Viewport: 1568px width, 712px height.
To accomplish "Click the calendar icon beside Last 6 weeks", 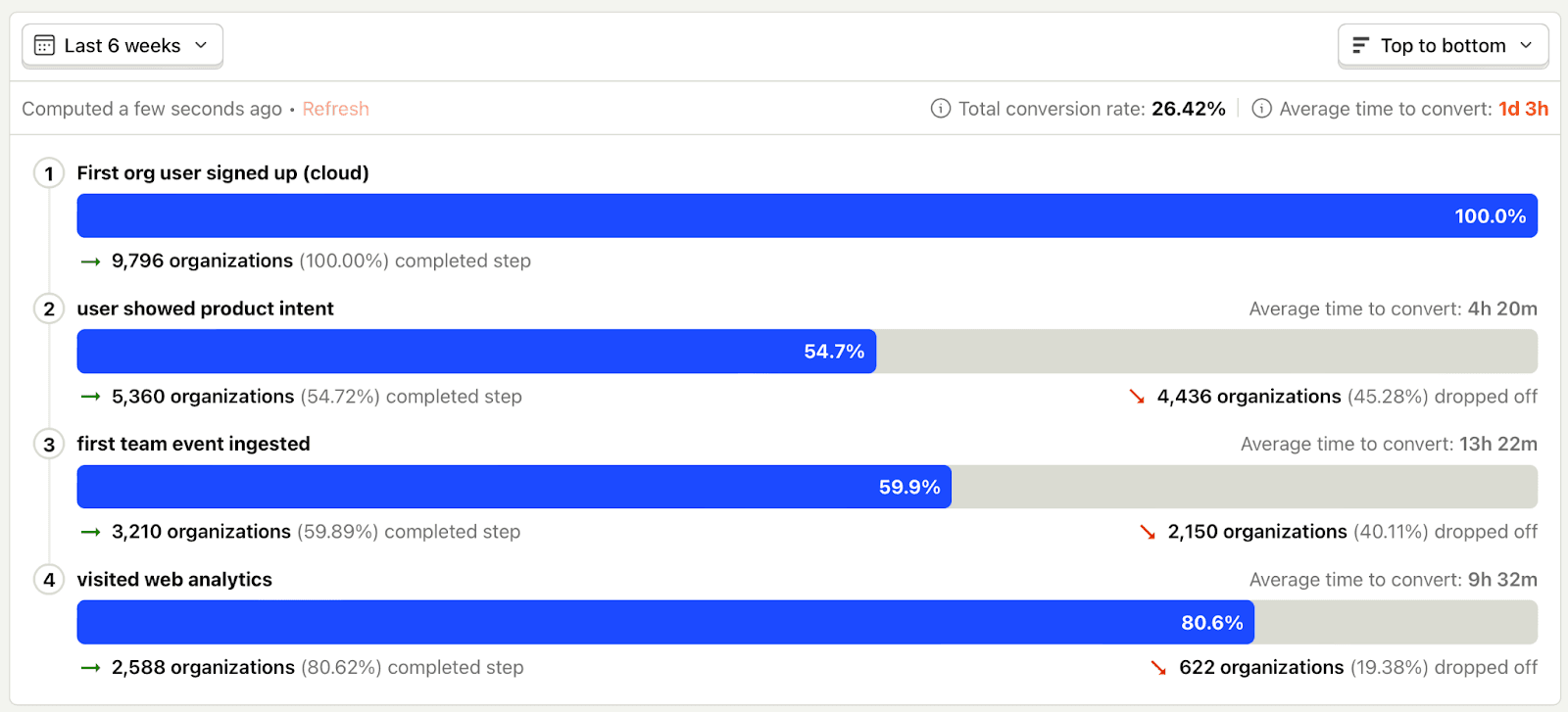I will click(x=44, y=46).
